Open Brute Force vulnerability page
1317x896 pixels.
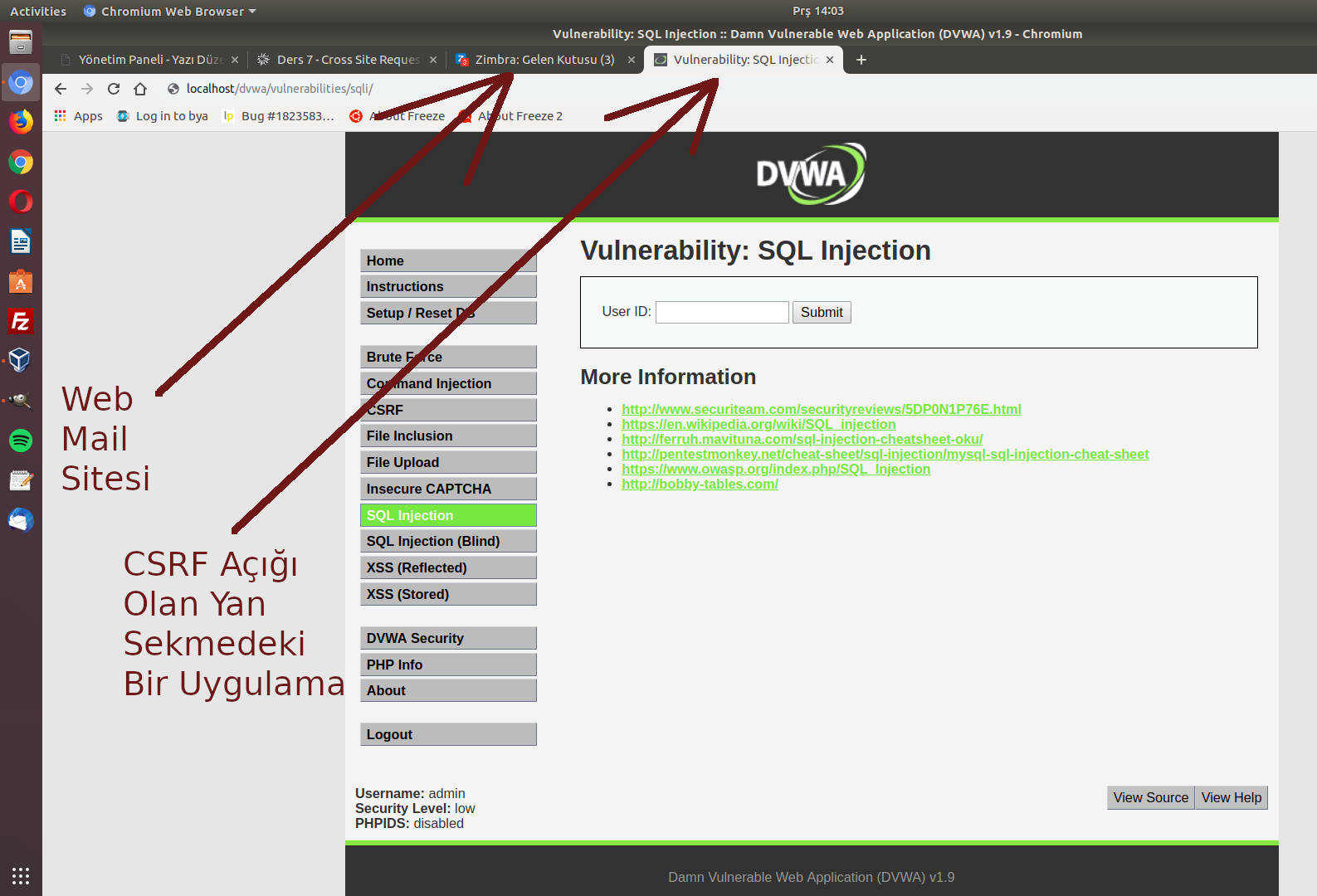[448, 357]
